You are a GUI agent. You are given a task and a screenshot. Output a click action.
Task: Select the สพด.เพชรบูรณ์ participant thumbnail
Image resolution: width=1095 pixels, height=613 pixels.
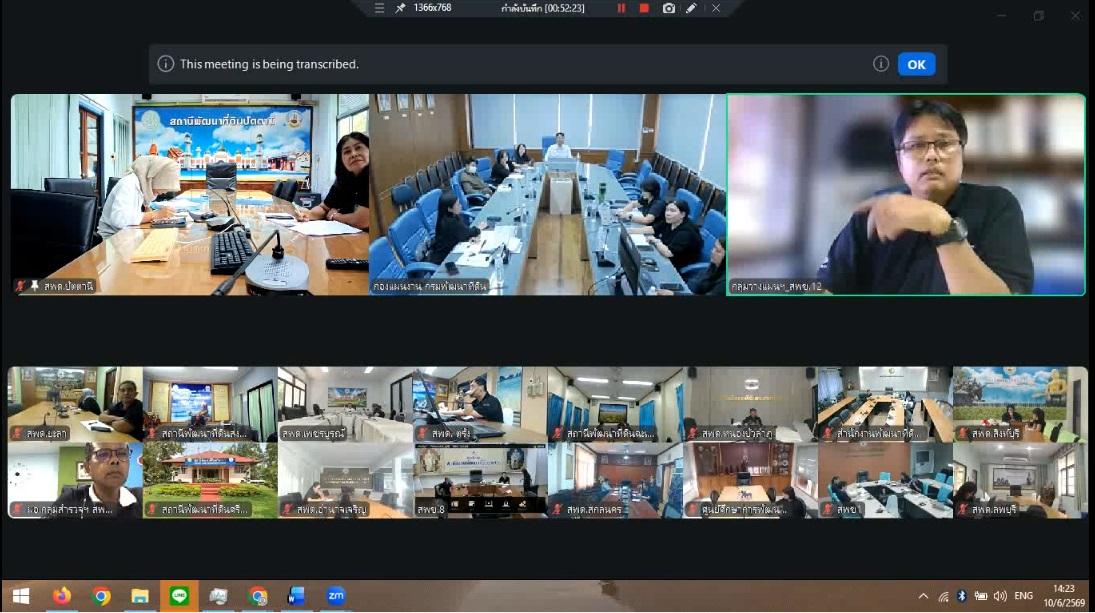345,404
